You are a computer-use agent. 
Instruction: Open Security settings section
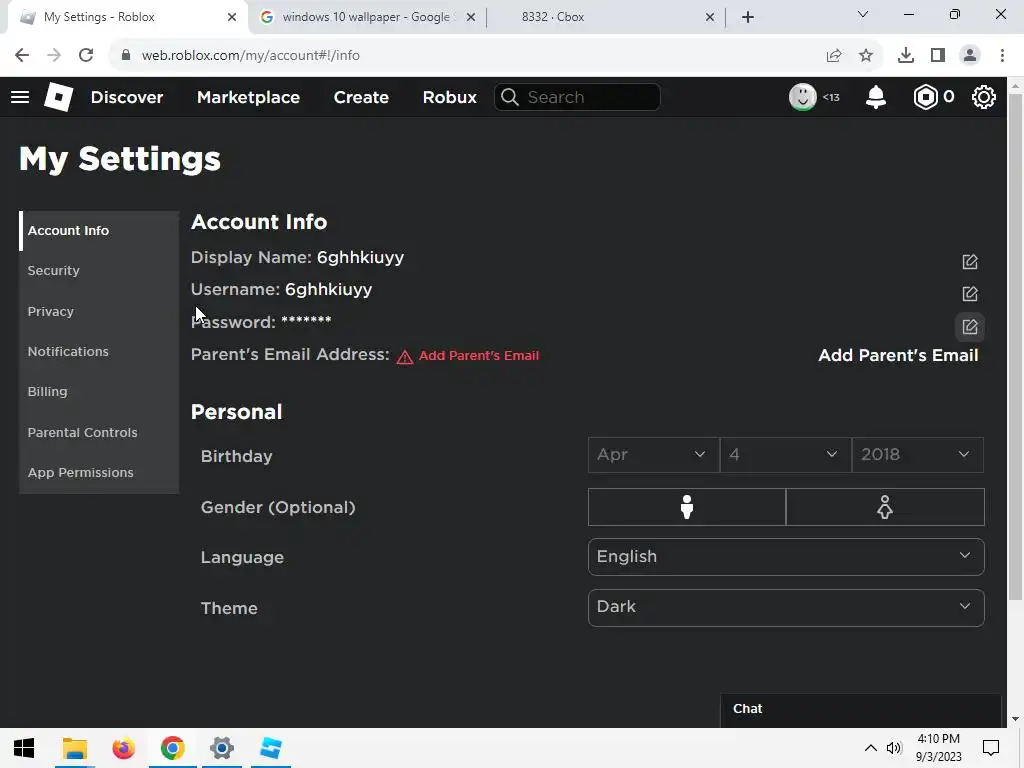[99, 271]
